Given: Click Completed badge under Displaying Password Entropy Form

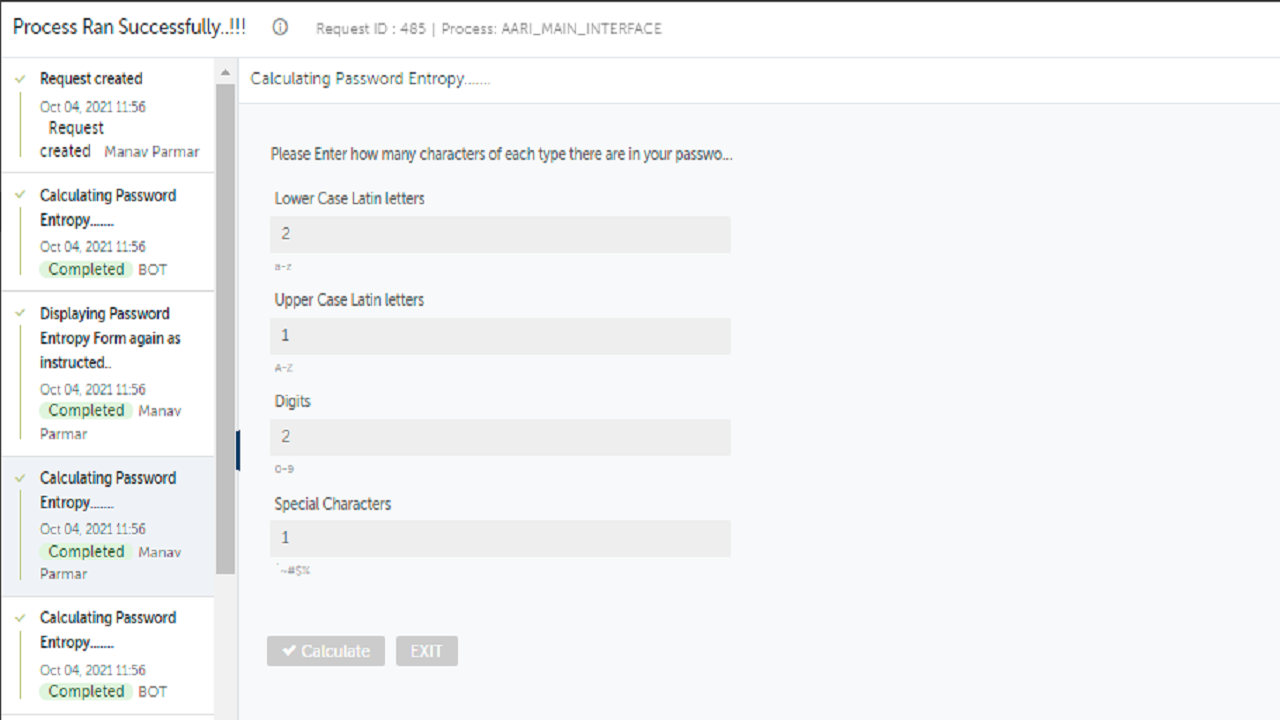Looking at the screenshot, I should tap(86, 410).
